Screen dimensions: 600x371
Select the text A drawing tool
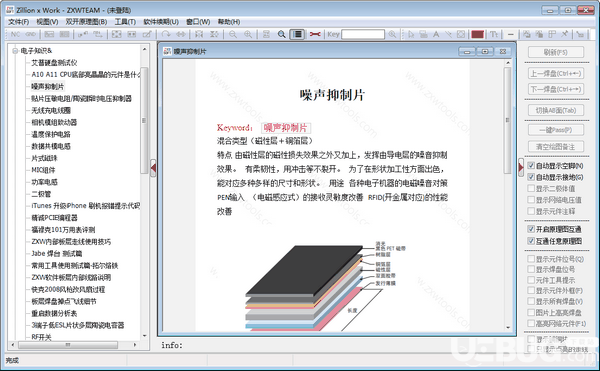tap(436, 34)
